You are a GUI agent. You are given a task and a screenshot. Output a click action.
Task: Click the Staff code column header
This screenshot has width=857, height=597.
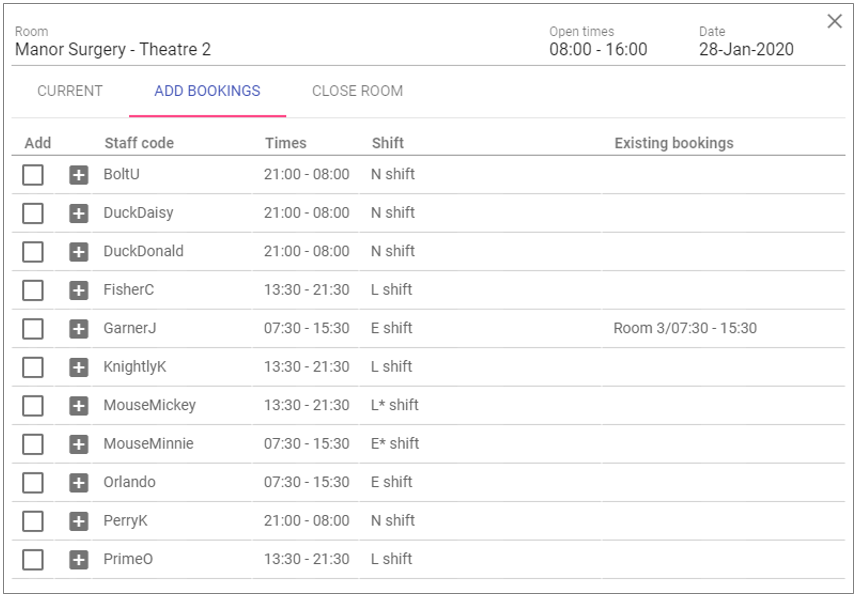[139, 143]
